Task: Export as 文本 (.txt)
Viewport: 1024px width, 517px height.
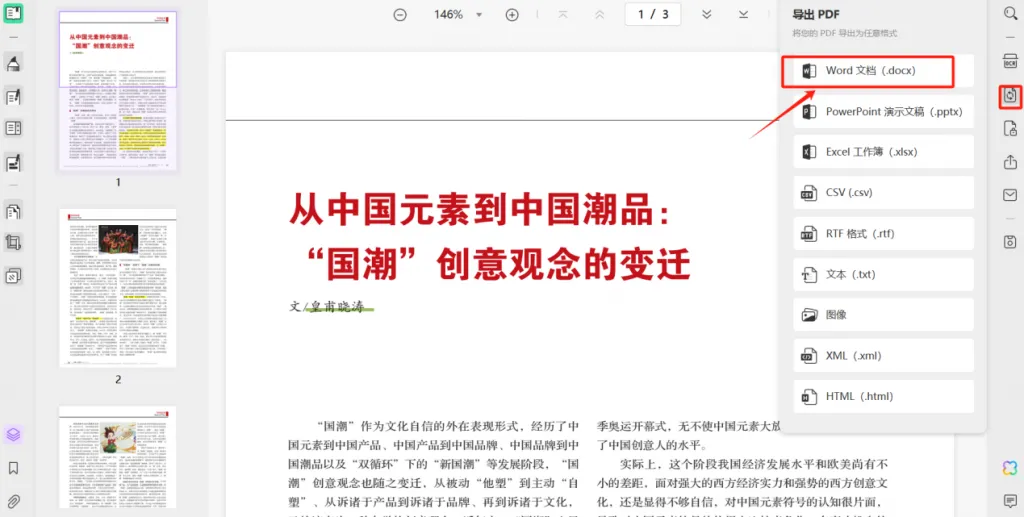Action: point(883,275)
